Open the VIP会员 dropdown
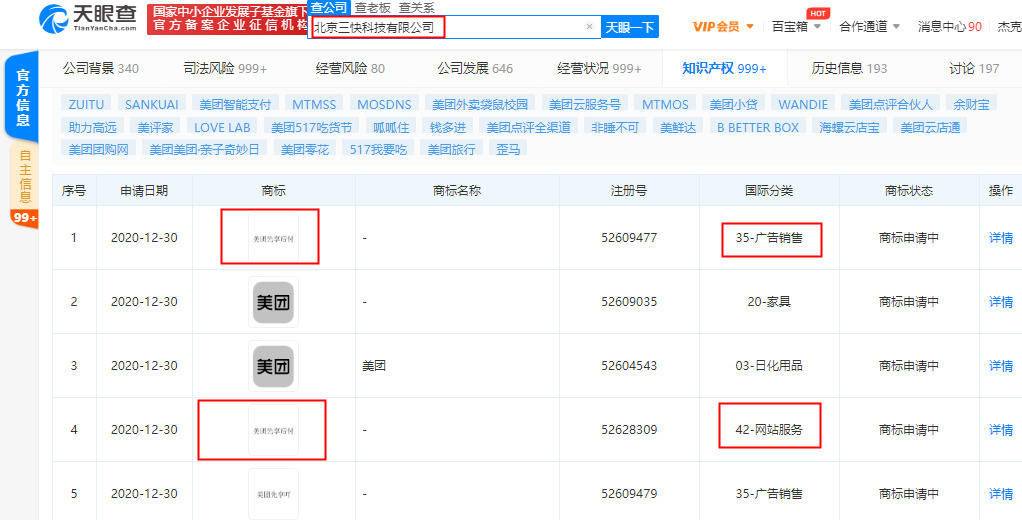This screenshot has width=1022, height=520. [x=723, y=27]
